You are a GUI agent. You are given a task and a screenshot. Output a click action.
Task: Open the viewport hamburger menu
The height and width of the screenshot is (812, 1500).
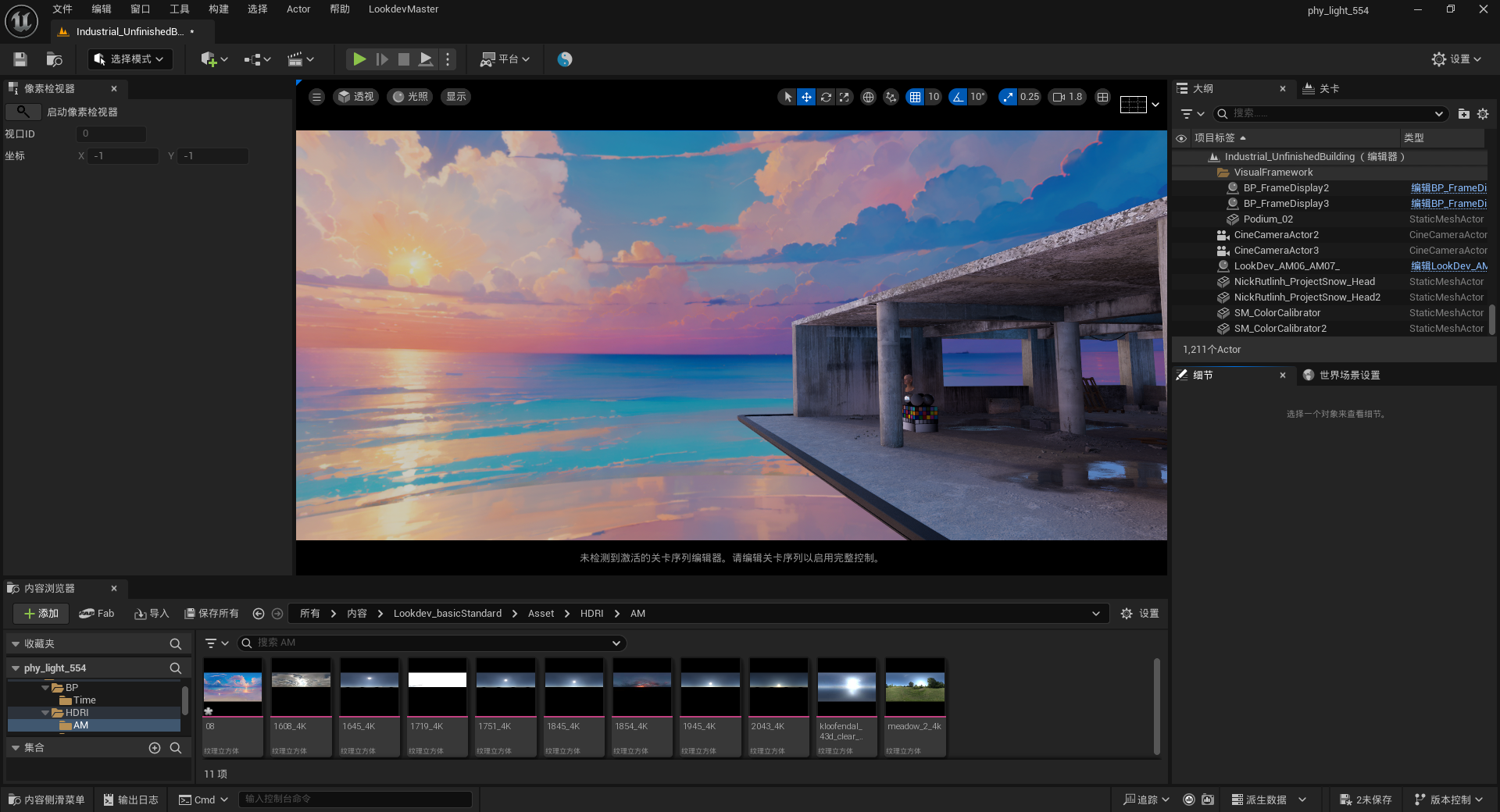coord(316,97)
